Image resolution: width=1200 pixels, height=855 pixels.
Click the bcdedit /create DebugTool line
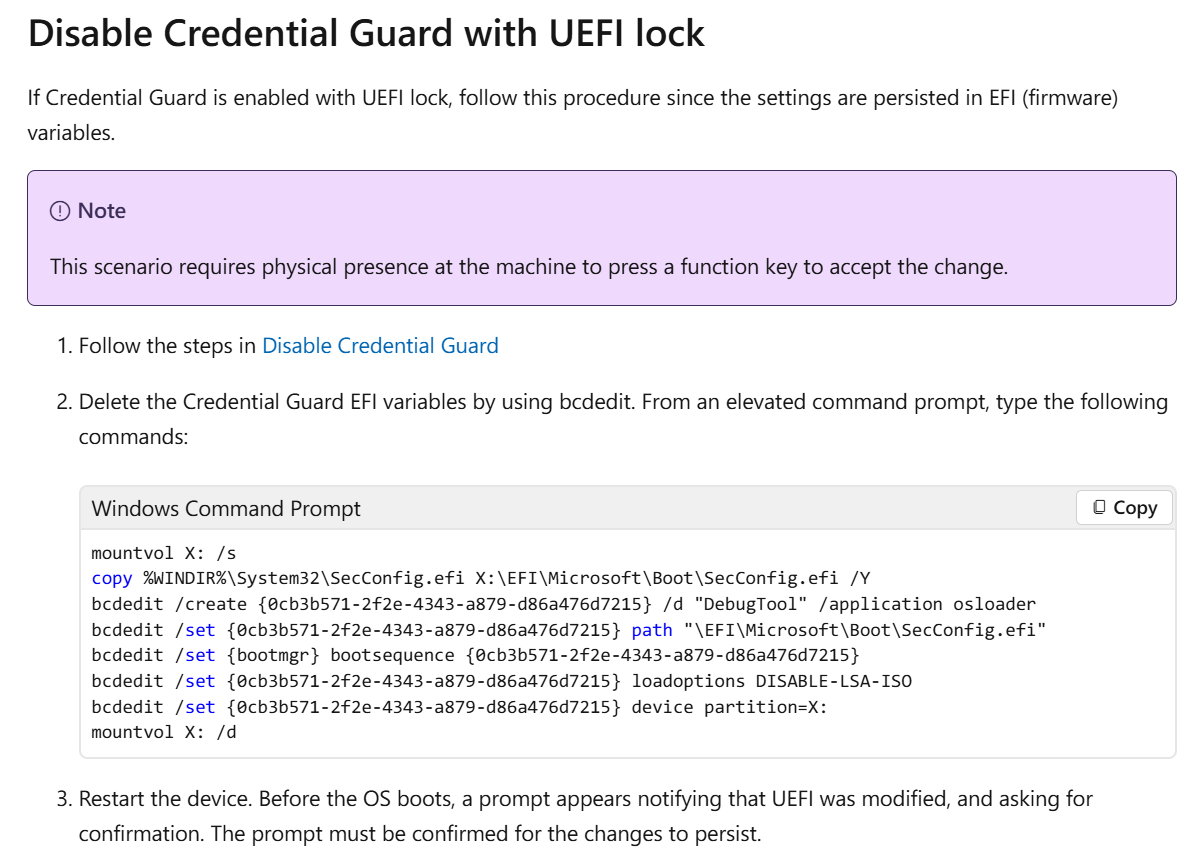(563, 604)
